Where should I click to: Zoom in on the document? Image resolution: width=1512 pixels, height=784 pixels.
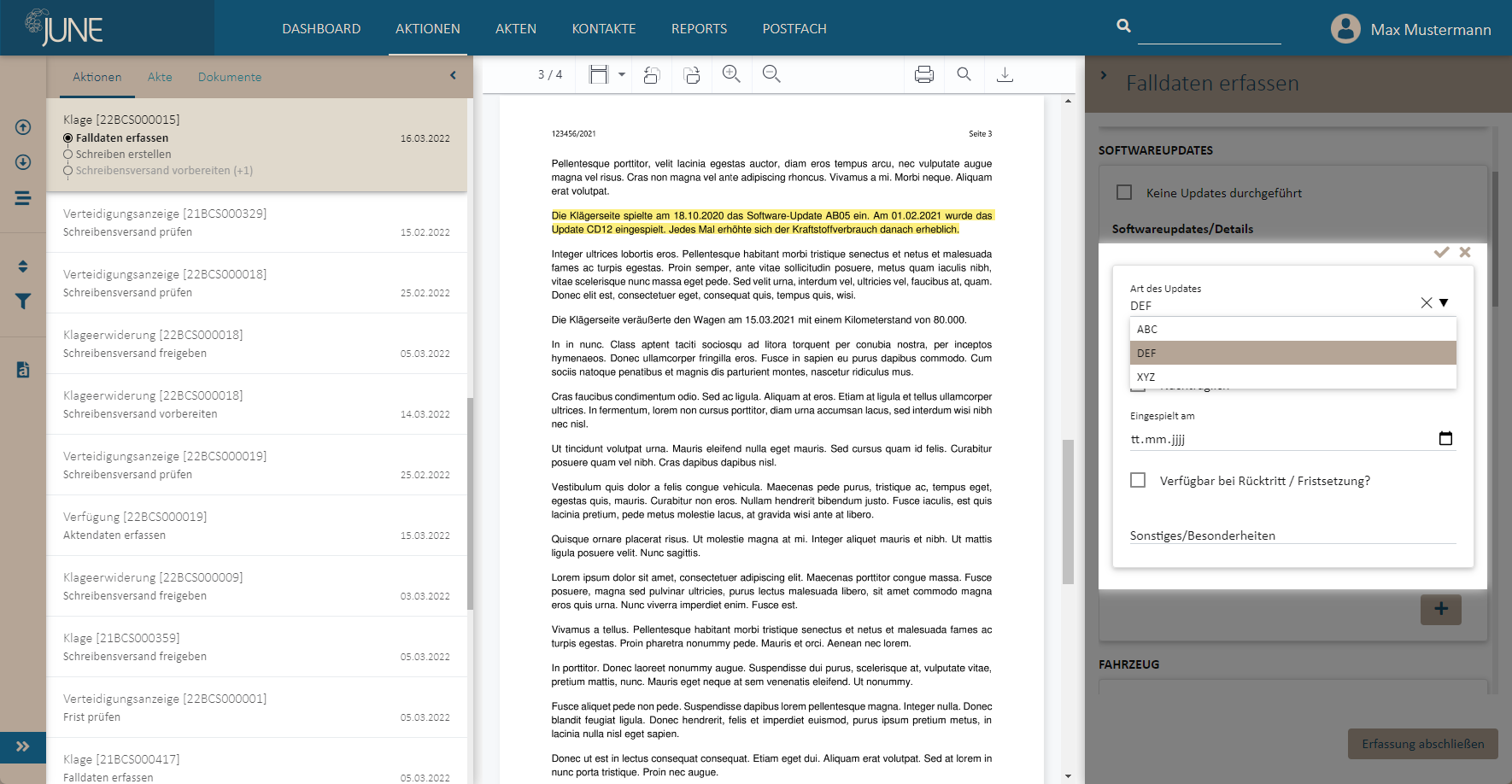tap(731, 74)
